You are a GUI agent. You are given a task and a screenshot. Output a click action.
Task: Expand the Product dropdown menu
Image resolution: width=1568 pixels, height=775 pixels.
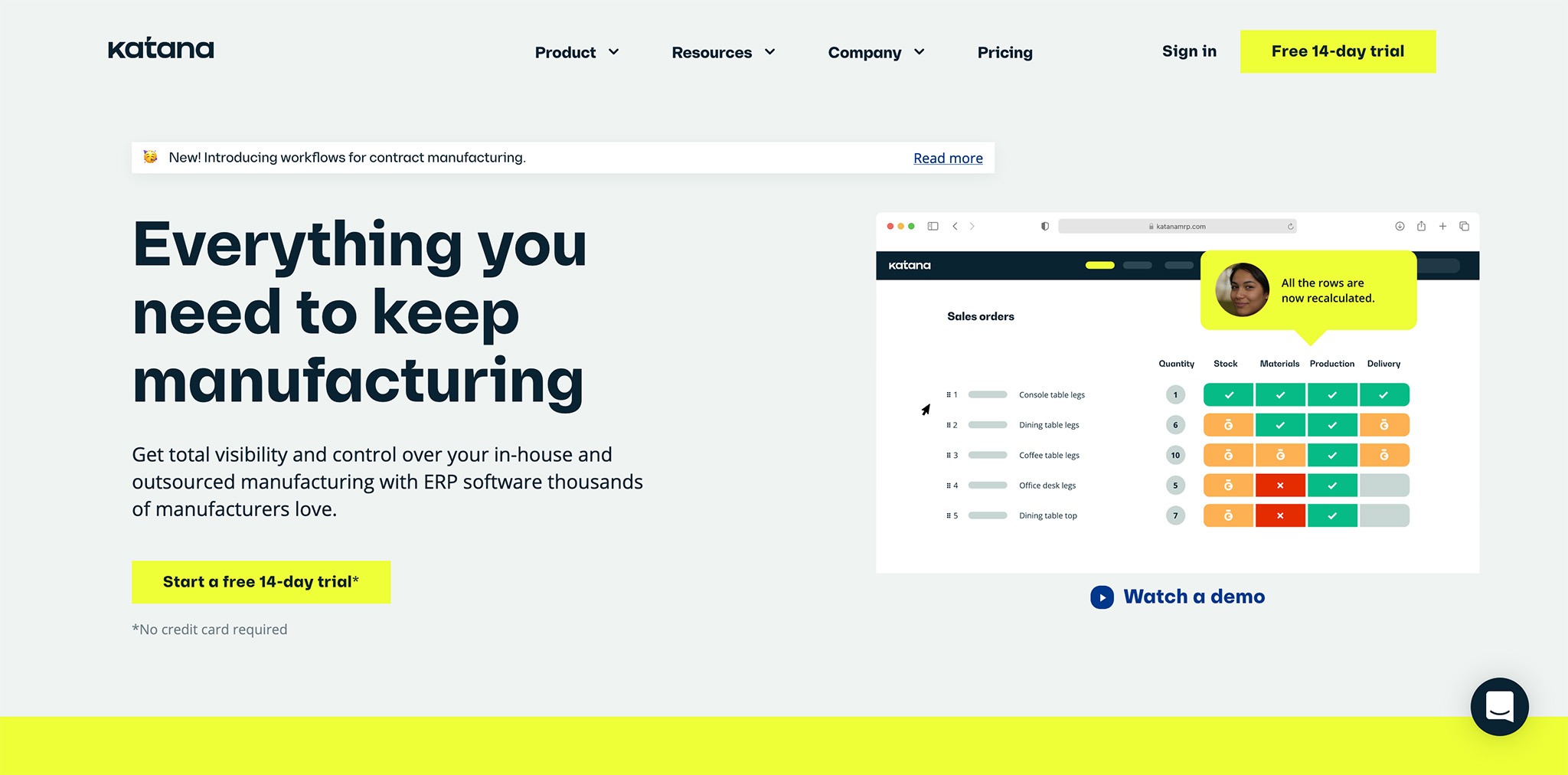point(577,52)
